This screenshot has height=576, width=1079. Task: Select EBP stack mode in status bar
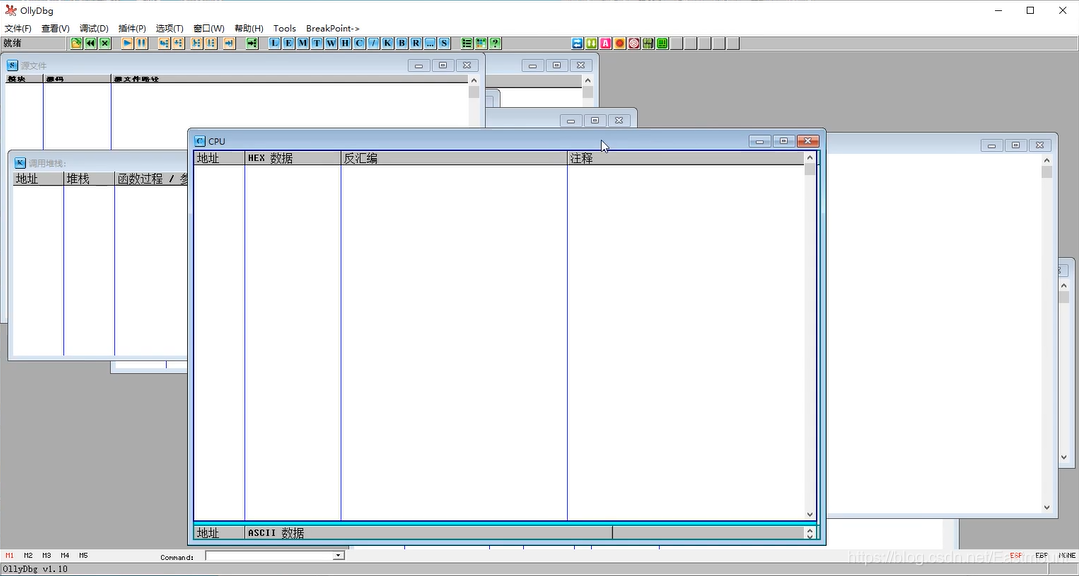coord(1041,555)
